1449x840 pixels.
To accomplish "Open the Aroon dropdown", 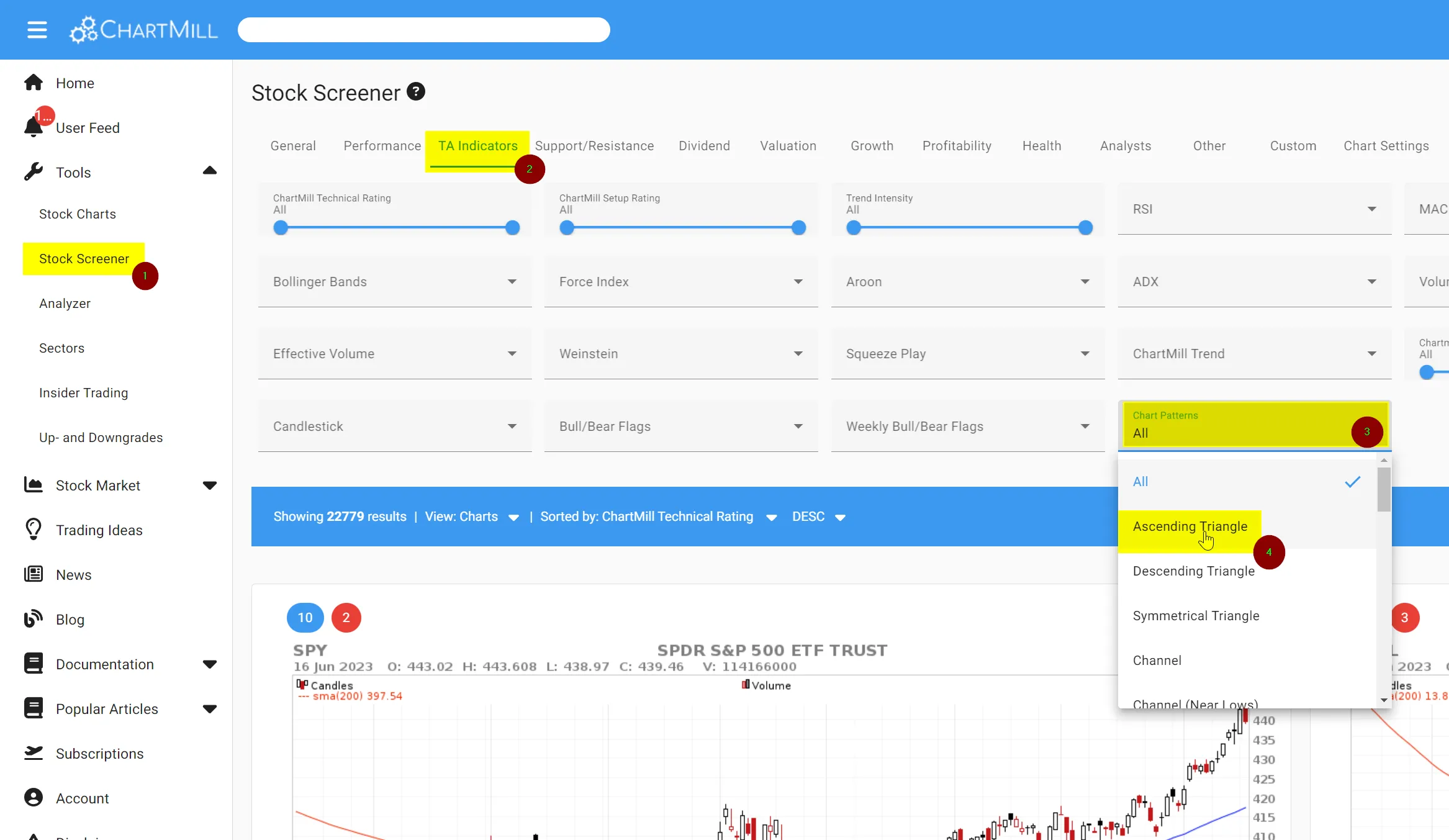I will (x=968, y=282).
